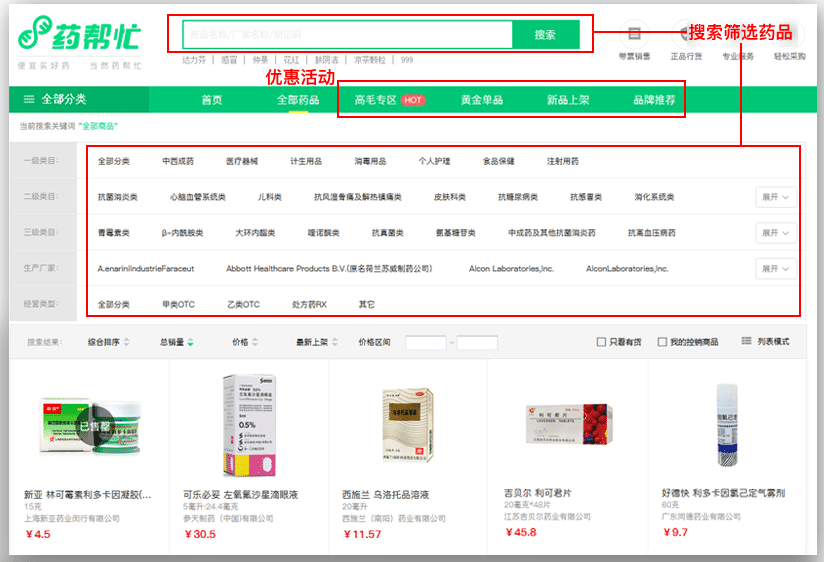Toggle 价格 sort arrows

(255, 342)
